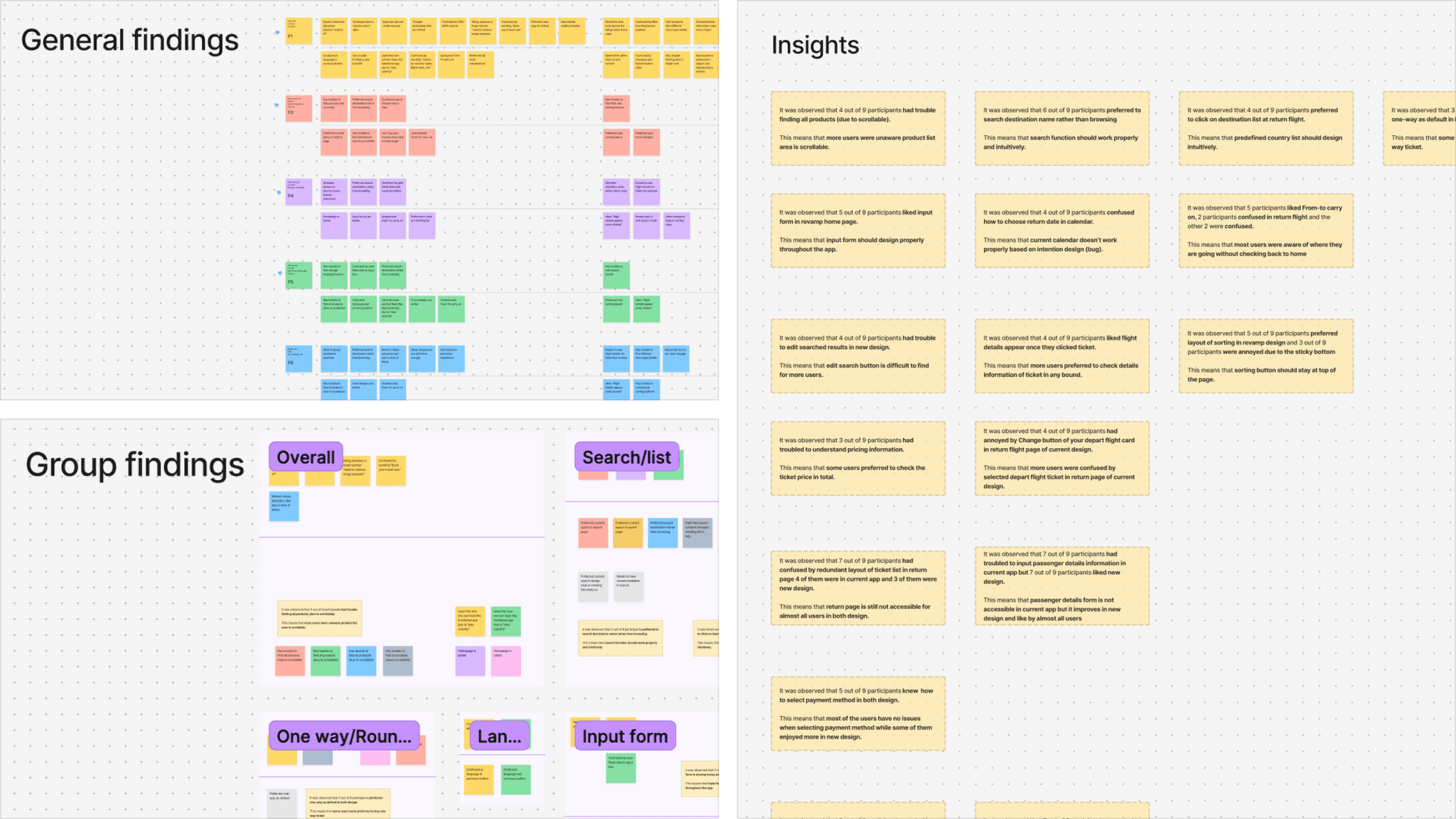This screenshot has height=819, width=1456.
Task: Select the Input form section label
Action: (623, 736)
